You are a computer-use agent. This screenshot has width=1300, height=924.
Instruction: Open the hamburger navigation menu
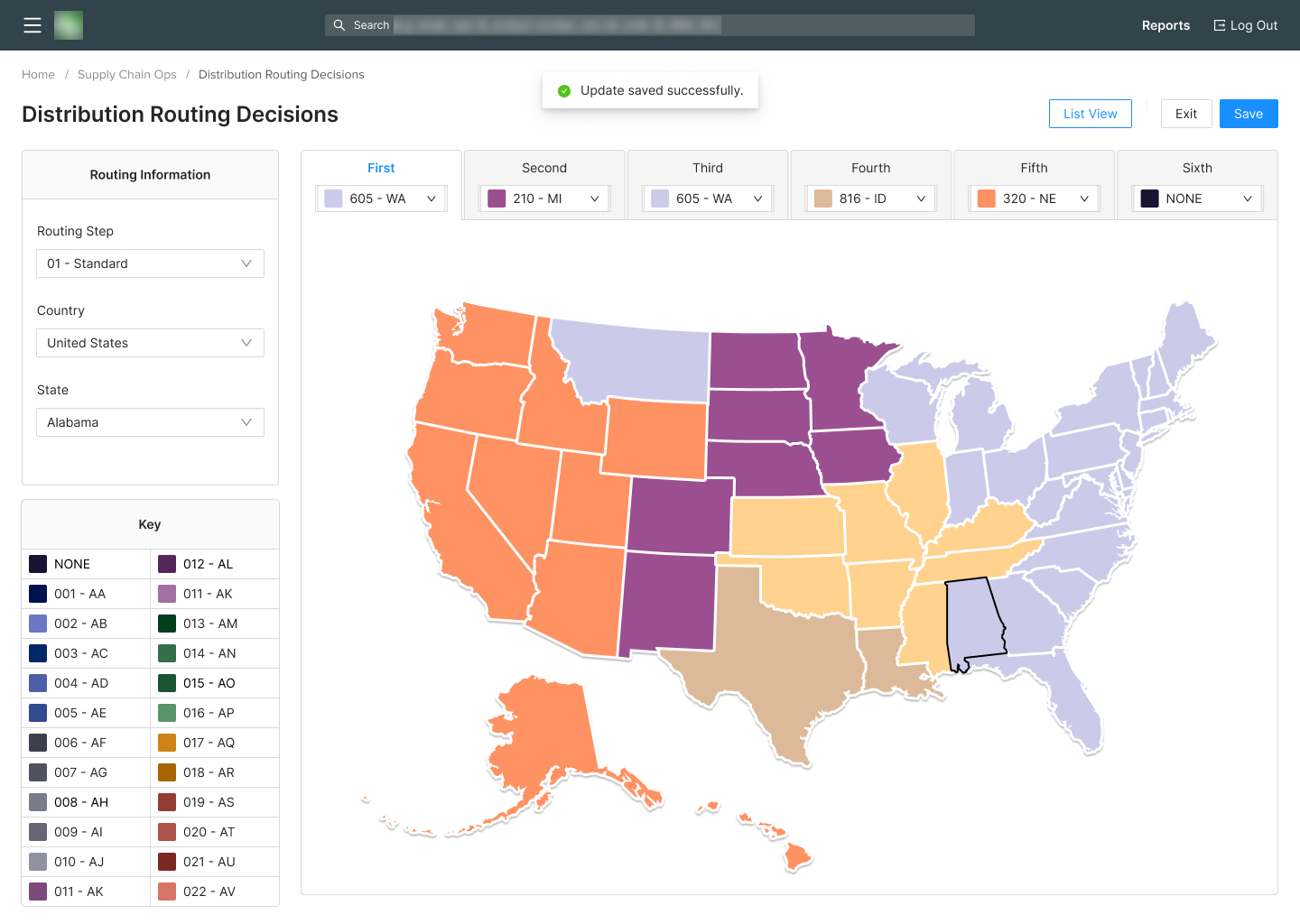pos(32,25)
